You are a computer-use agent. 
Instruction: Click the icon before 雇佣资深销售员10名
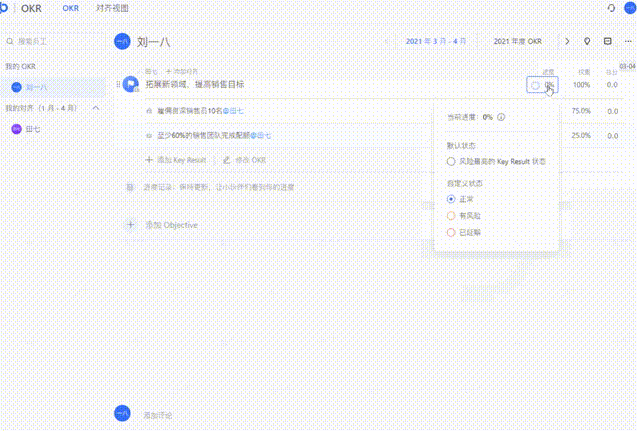[x=149, y=111]
